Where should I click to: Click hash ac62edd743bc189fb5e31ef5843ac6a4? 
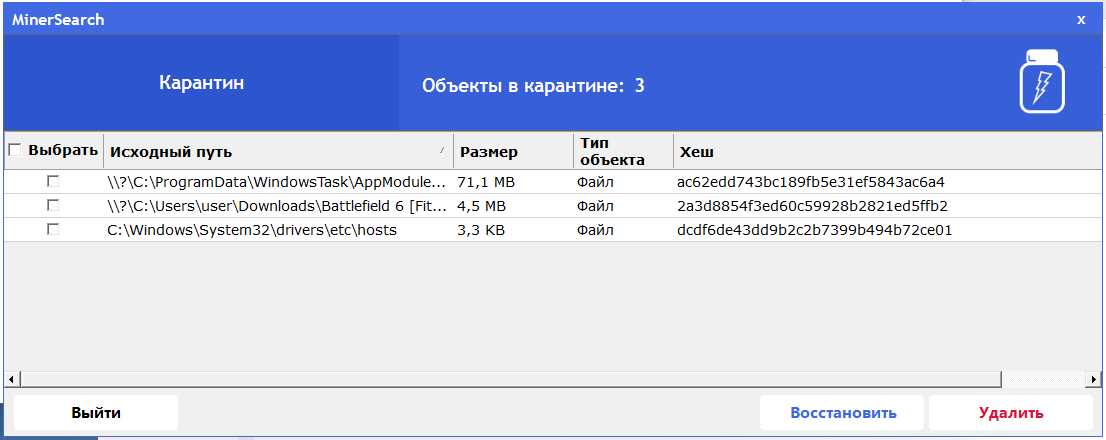coord(810,182)
